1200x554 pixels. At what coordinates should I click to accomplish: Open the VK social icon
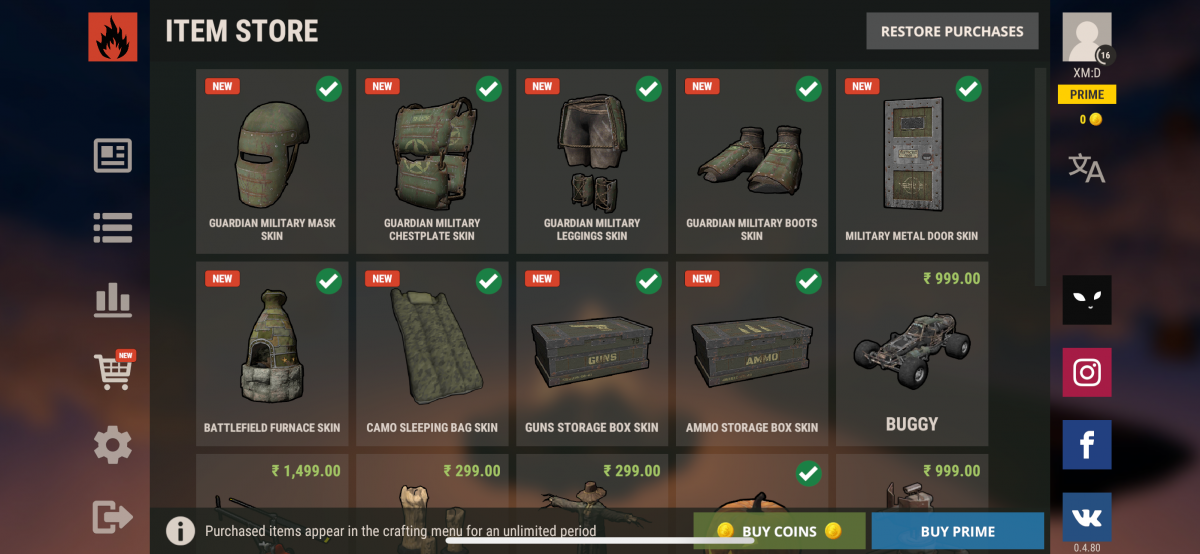pyautogui.click(x=1087, y=517)
